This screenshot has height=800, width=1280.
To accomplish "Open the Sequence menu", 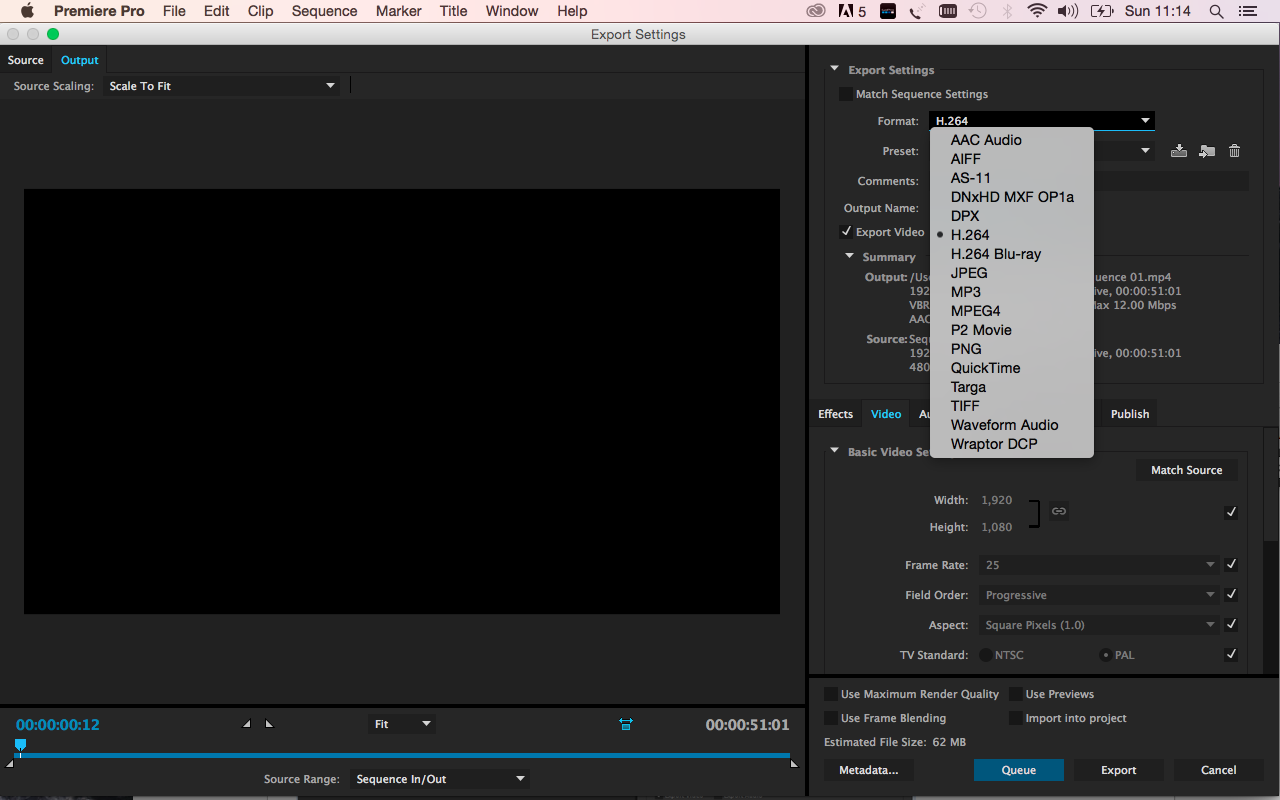I will [x=324, y=11].
